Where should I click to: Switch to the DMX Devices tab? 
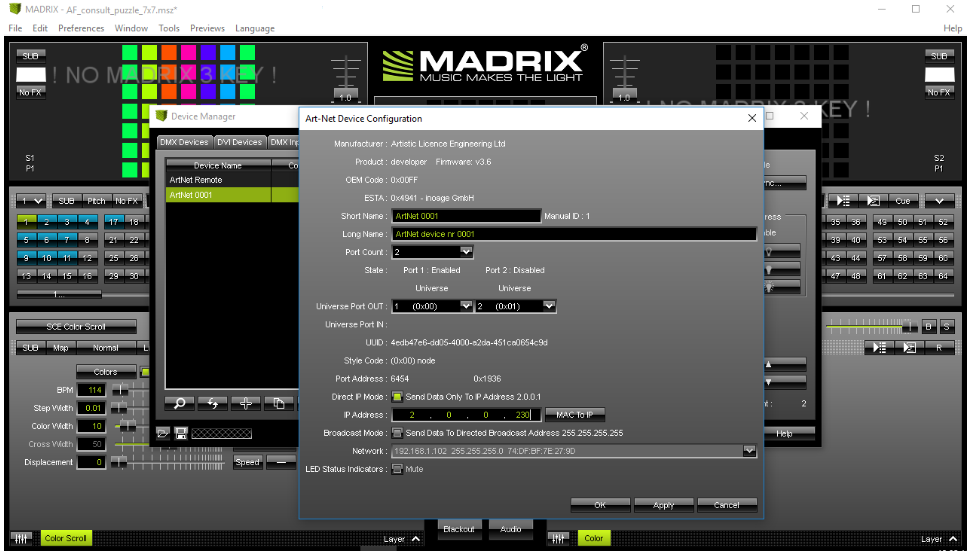[x=184, y=142]
